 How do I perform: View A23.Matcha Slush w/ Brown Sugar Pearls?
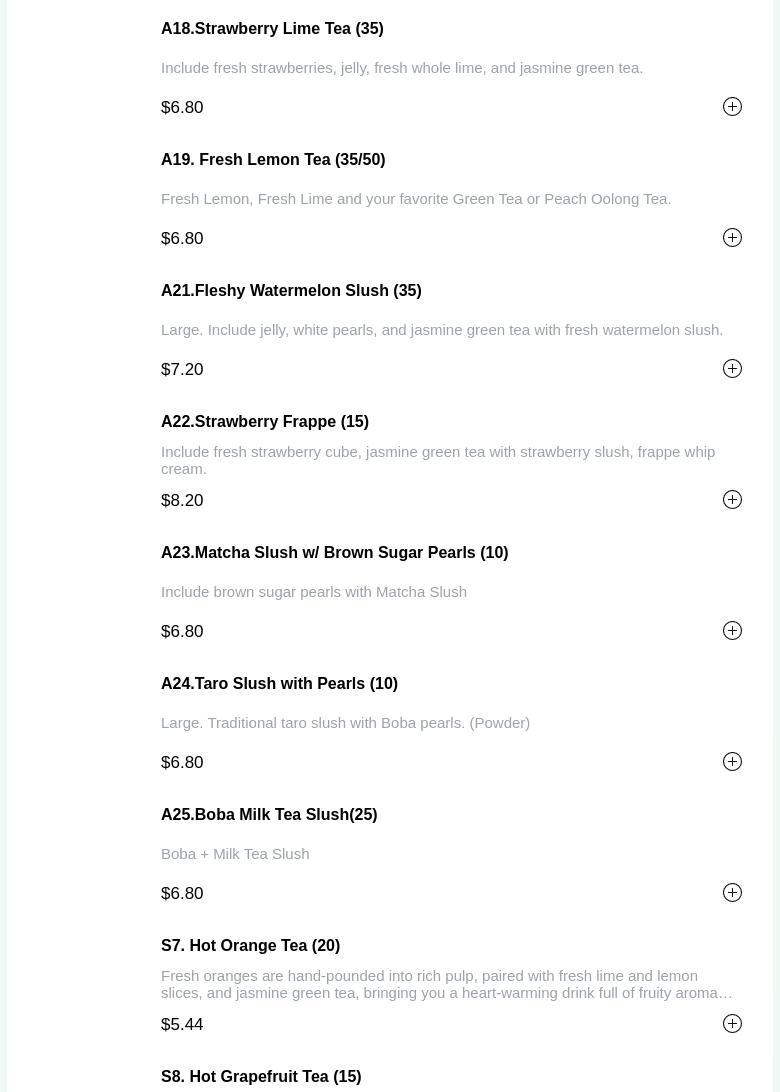point(334,553)
